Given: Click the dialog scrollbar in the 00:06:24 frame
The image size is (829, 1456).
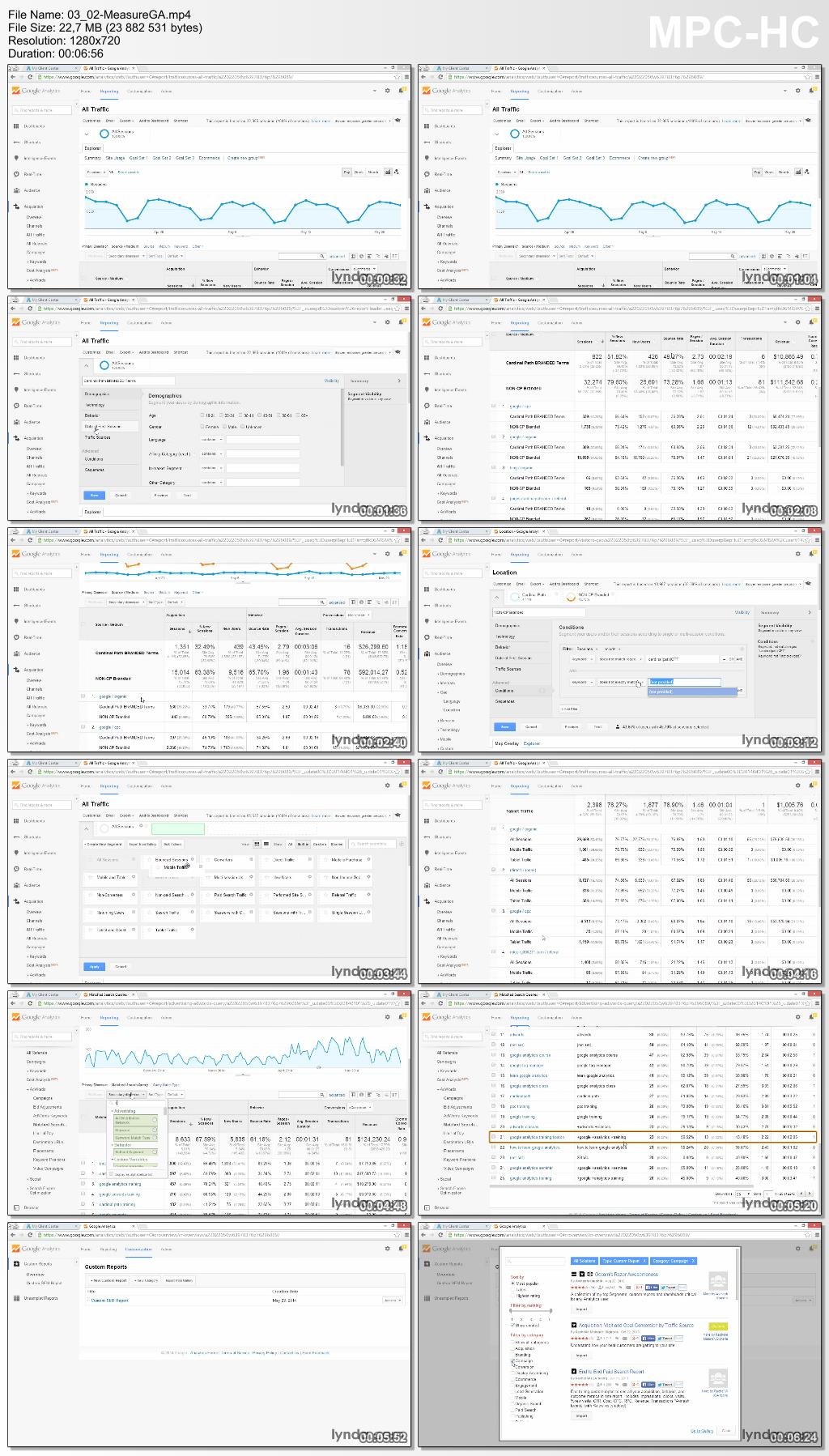Looking at the screenshot, I should coord(738,1275).
